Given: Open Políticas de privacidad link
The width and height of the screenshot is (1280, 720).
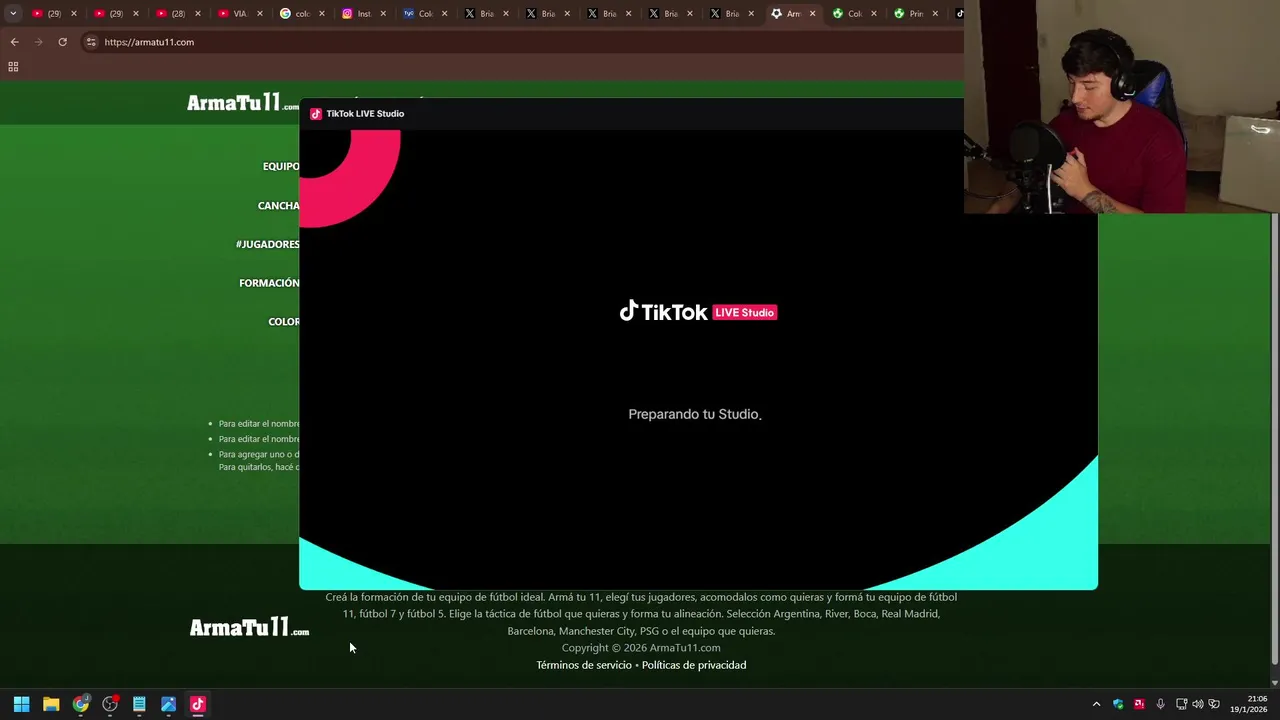Looking at the screenshot, I should (694, 665).
